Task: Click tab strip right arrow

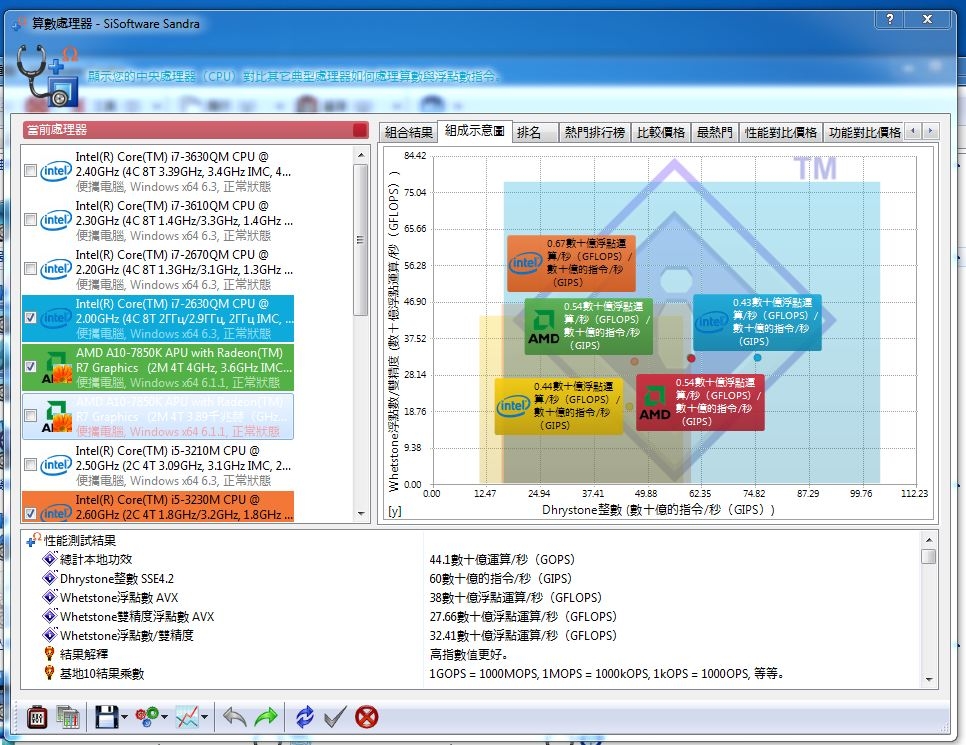Action: [x=930, y=131]
